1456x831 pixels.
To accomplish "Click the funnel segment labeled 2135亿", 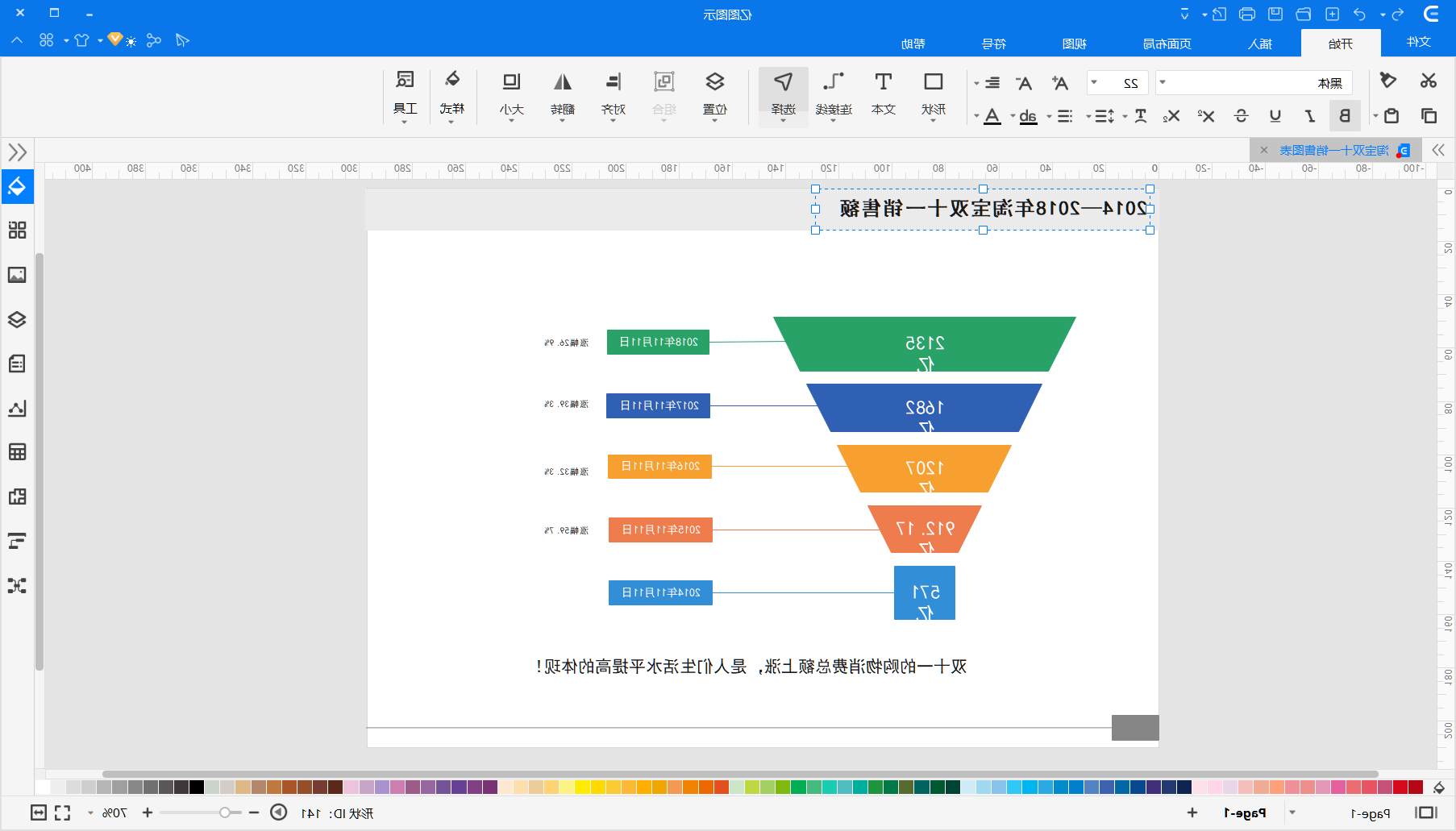I will click(925, 344).
